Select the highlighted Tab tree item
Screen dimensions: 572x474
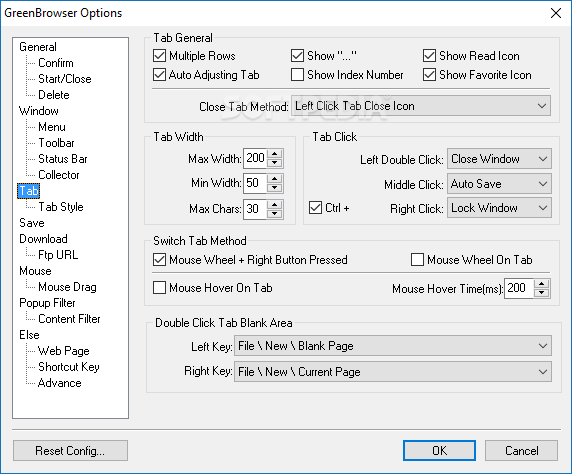[28, 191]
